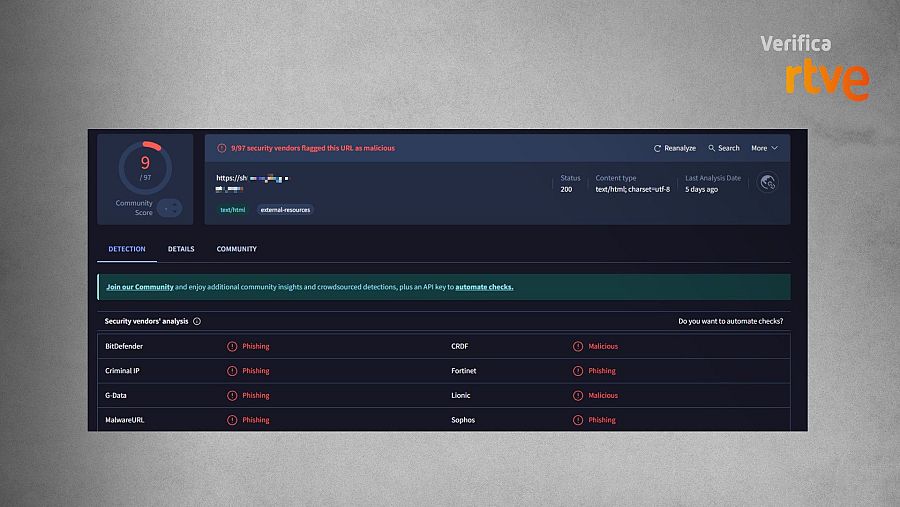Click the Phishing verdict for BitDefender
Image resolution: width=900 pixels, height=507 pixels.
(x=256, y=346)
